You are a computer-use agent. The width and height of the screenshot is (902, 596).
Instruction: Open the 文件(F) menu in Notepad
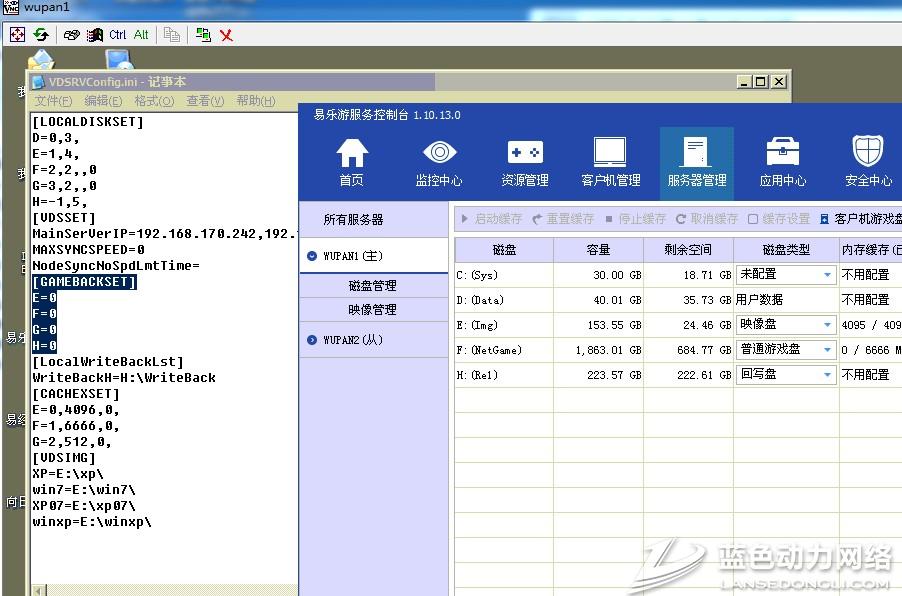[53, 101]
